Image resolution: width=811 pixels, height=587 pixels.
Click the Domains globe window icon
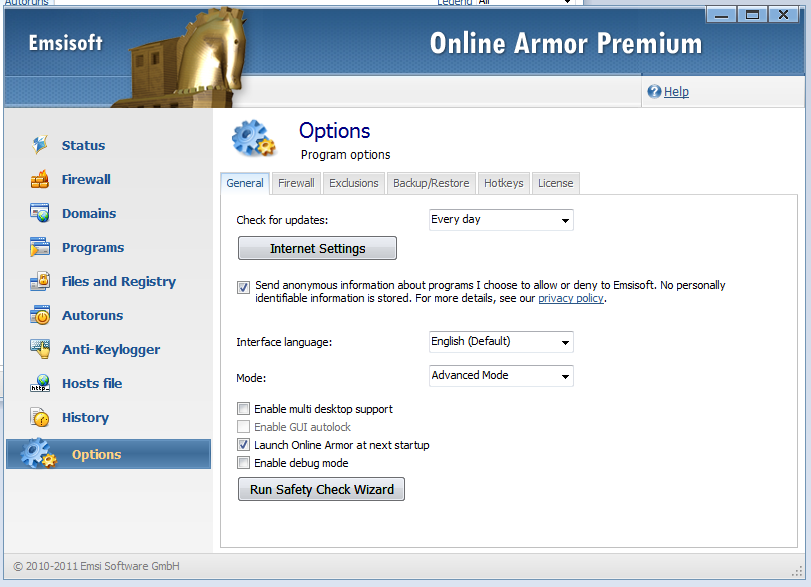point(40,213)
